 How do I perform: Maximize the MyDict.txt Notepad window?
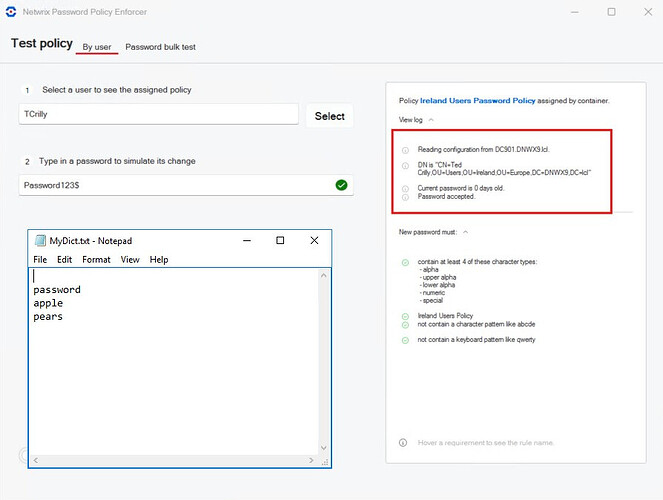click(280, 241)
